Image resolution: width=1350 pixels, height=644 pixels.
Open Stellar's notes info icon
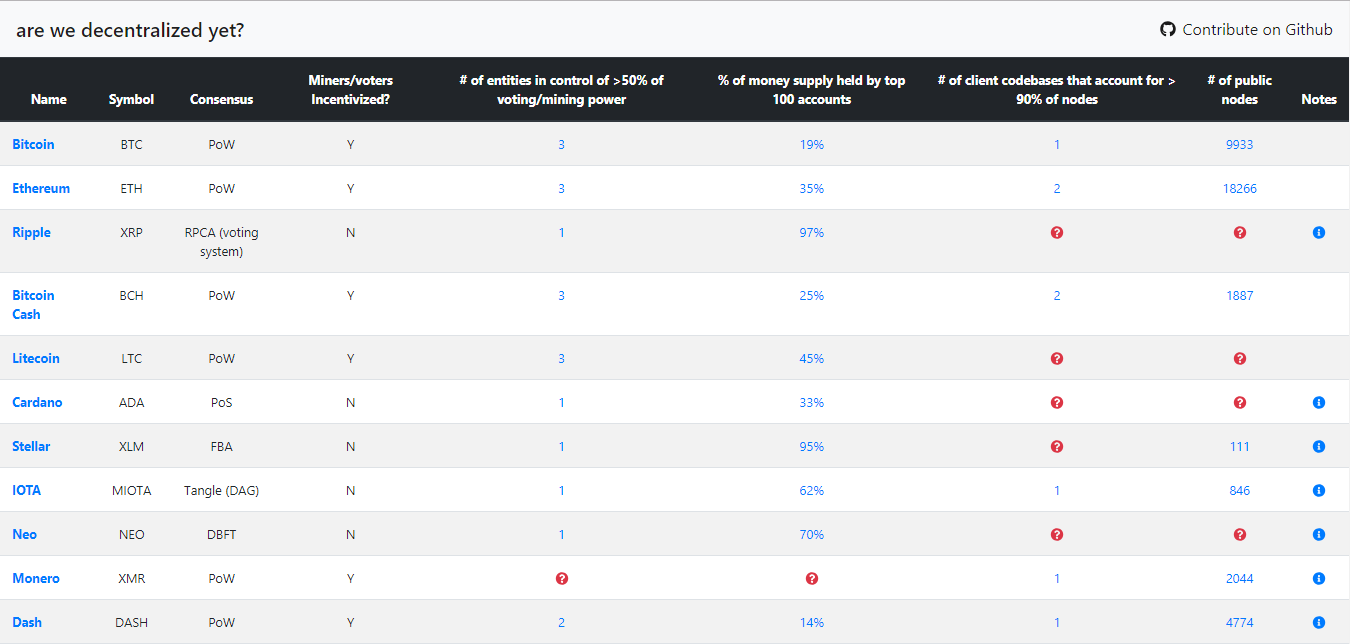click(x=1318, y=446)
